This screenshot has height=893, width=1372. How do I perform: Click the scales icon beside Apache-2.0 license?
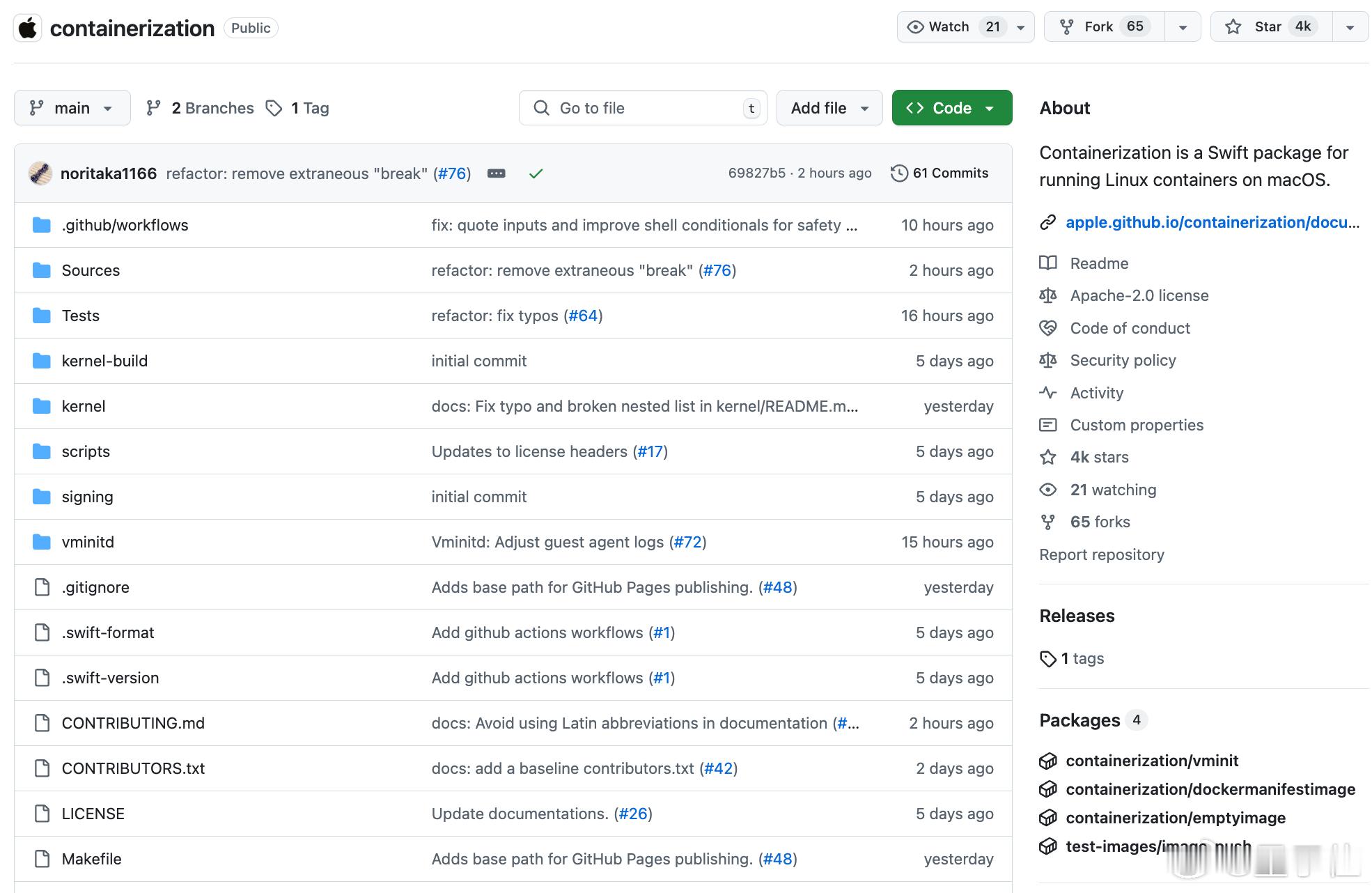tap(1048, 295)
